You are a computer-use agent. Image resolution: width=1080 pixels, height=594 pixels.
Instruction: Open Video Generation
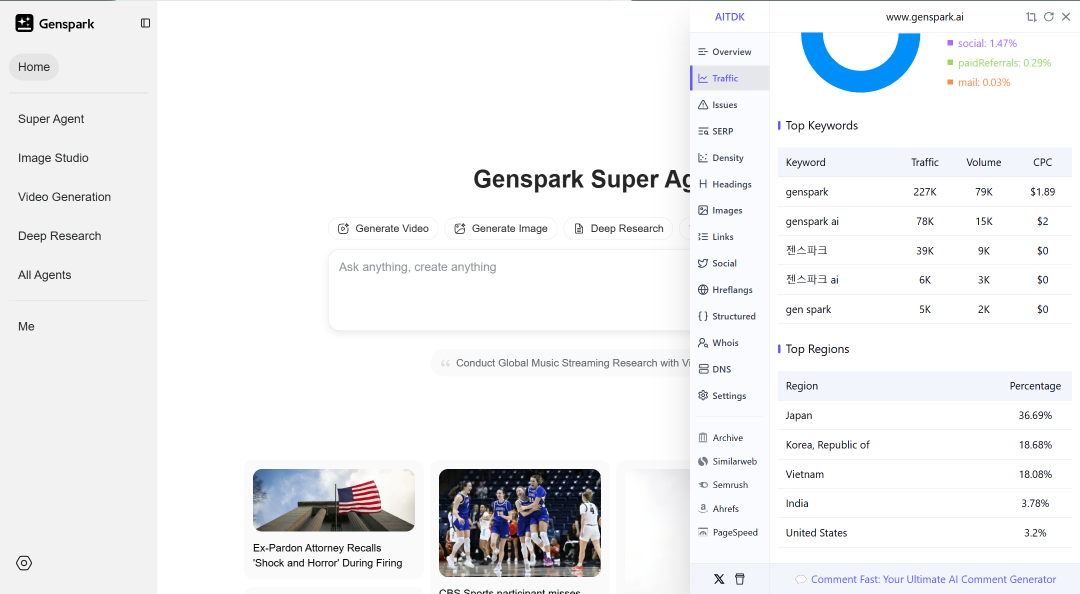[64, 196]
